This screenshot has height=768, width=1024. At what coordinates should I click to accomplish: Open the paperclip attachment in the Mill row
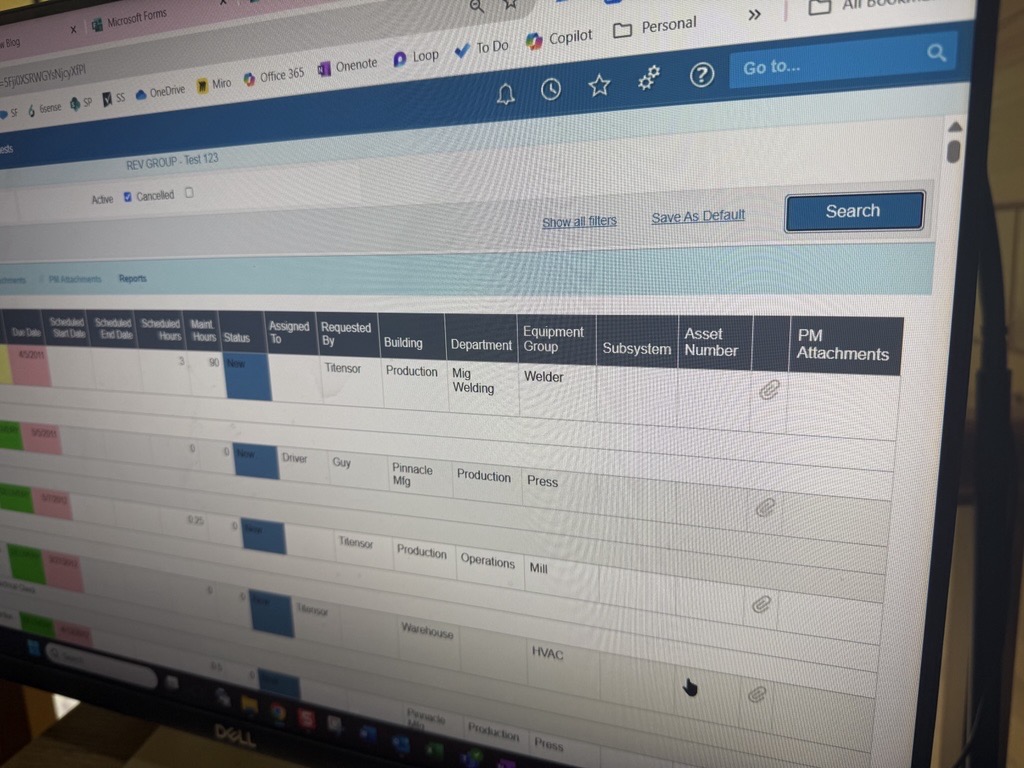pos(761,604)
